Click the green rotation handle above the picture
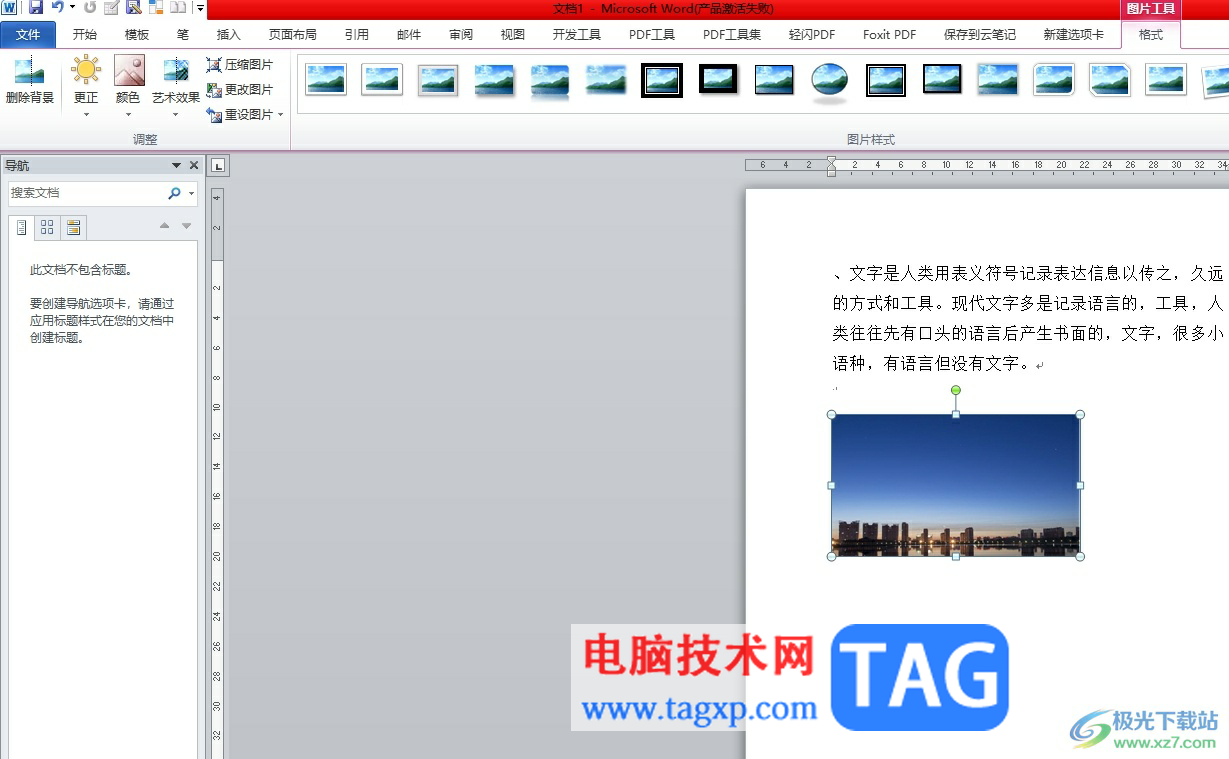 (x=956, y=390)
